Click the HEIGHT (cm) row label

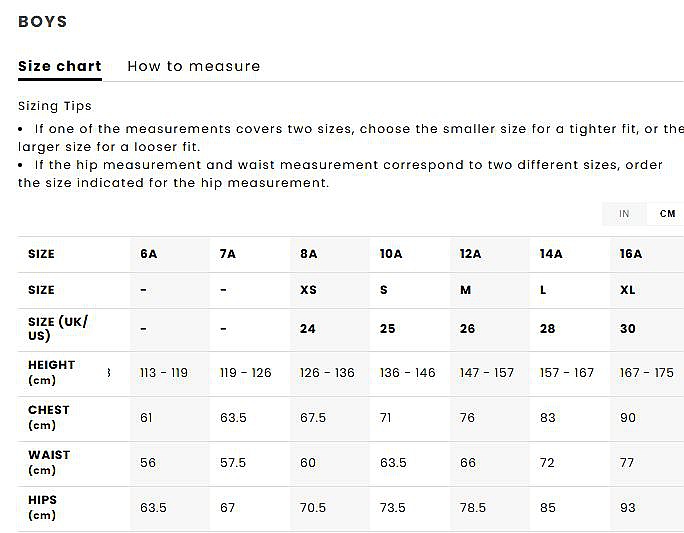tap(51, 372)
